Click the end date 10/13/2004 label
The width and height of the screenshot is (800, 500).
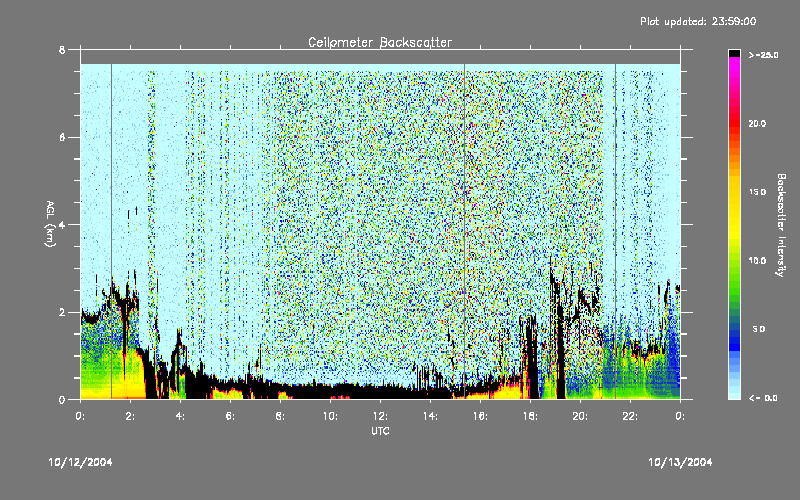point(680,462)
